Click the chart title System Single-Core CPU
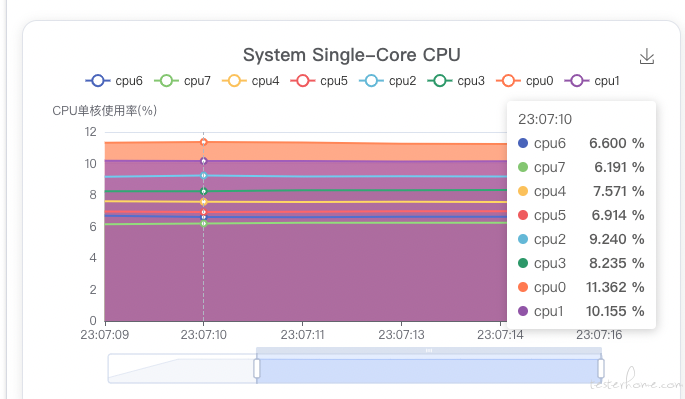 click(x=352, y=55)
